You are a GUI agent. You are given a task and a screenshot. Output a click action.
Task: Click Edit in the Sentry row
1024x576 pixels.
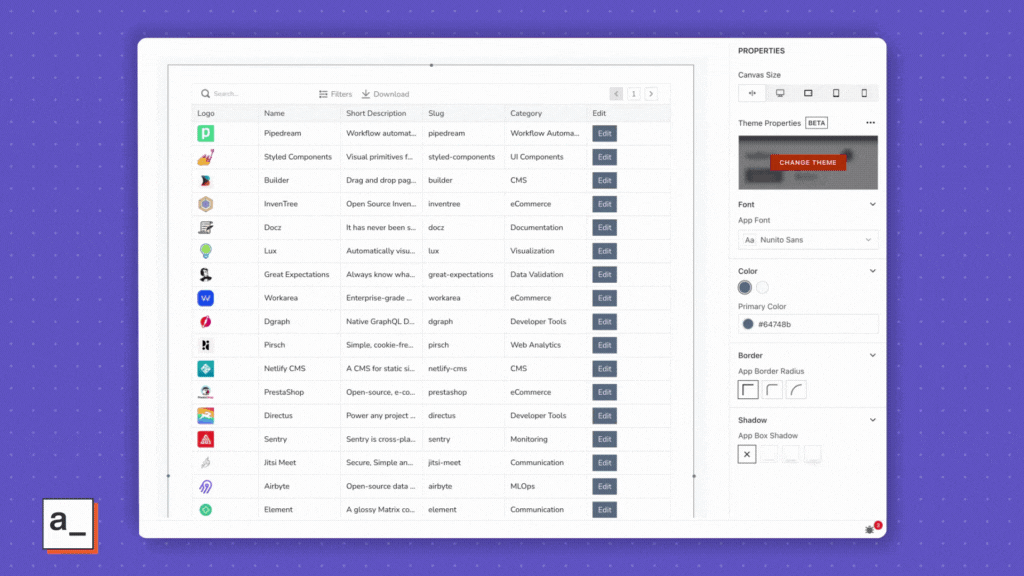pos(605,439)
